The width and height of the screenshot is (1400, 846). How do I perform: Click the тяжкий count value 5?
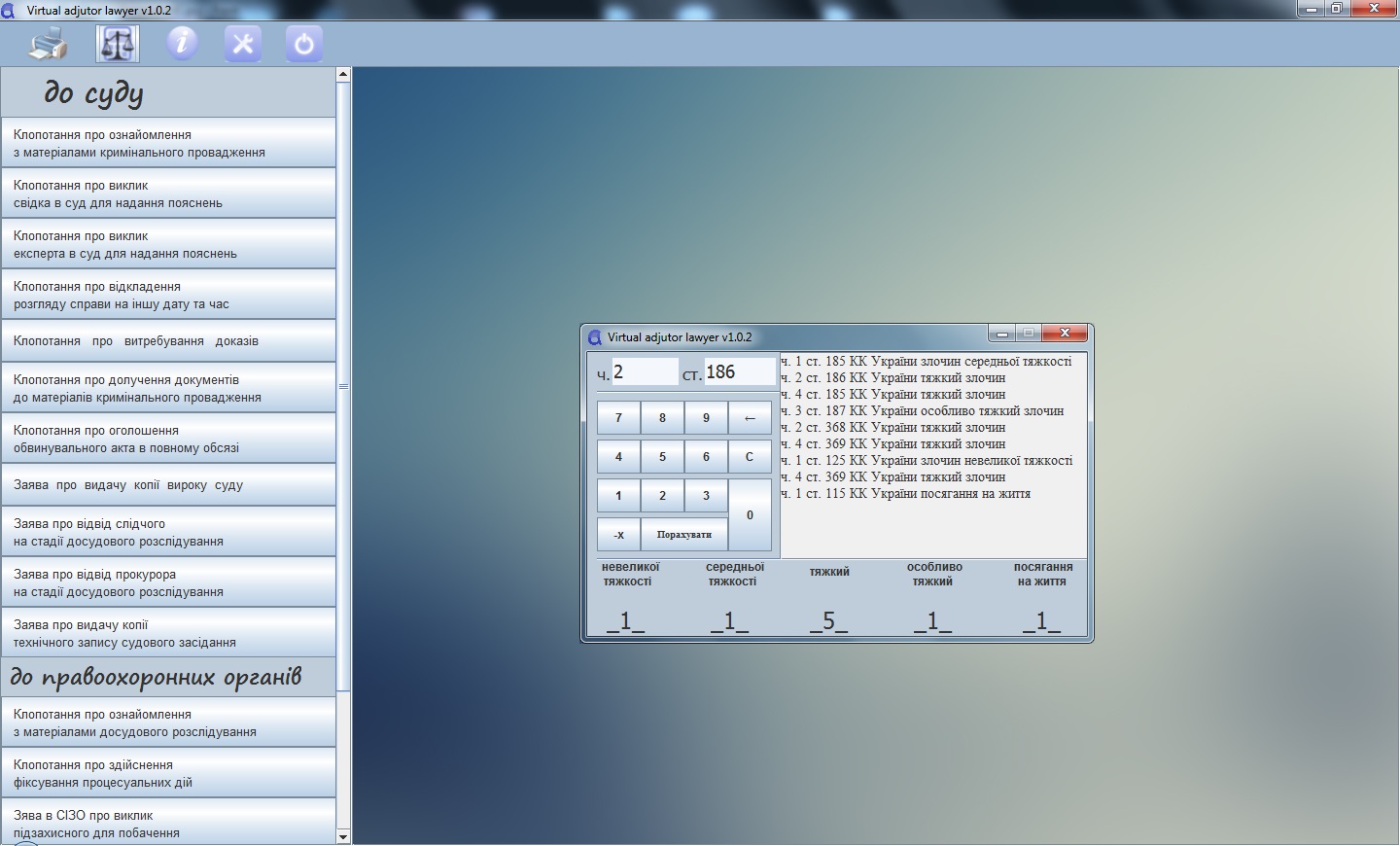(x=829, y=620)
